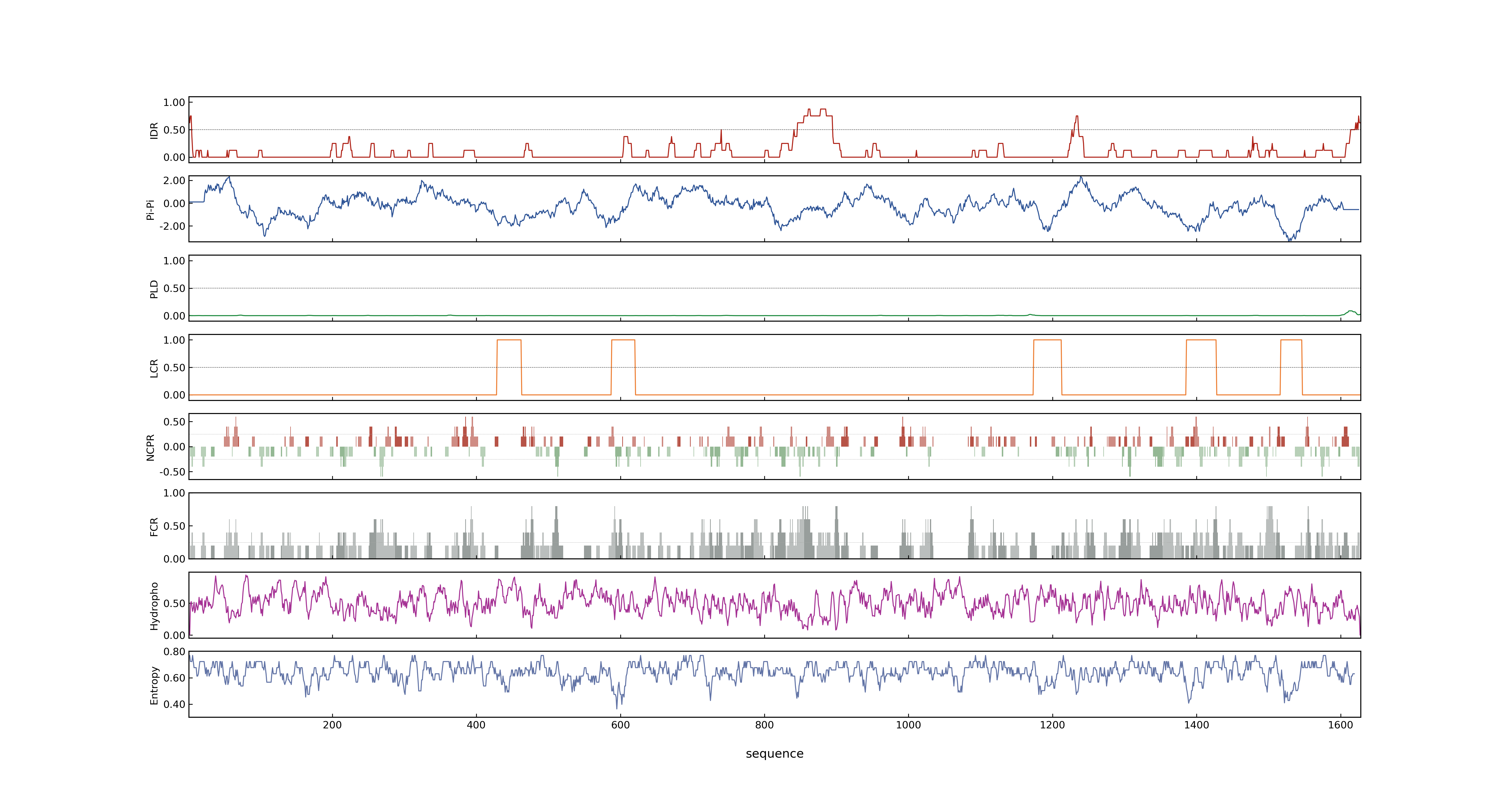1512x806 pixels.
Task: Click the 2.00 tick on Pi-Pi axis
Action: click(x=174, y=181)
